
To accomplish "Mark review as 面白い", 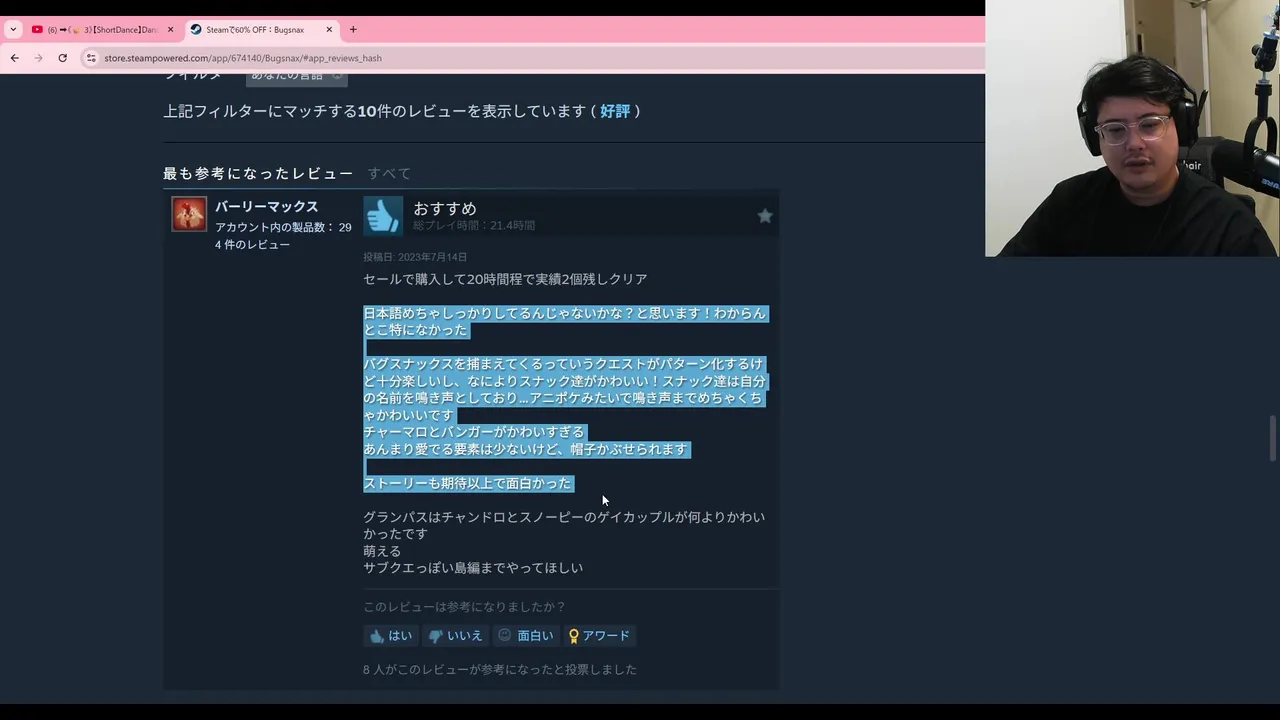I will click(x=525, y=636).
